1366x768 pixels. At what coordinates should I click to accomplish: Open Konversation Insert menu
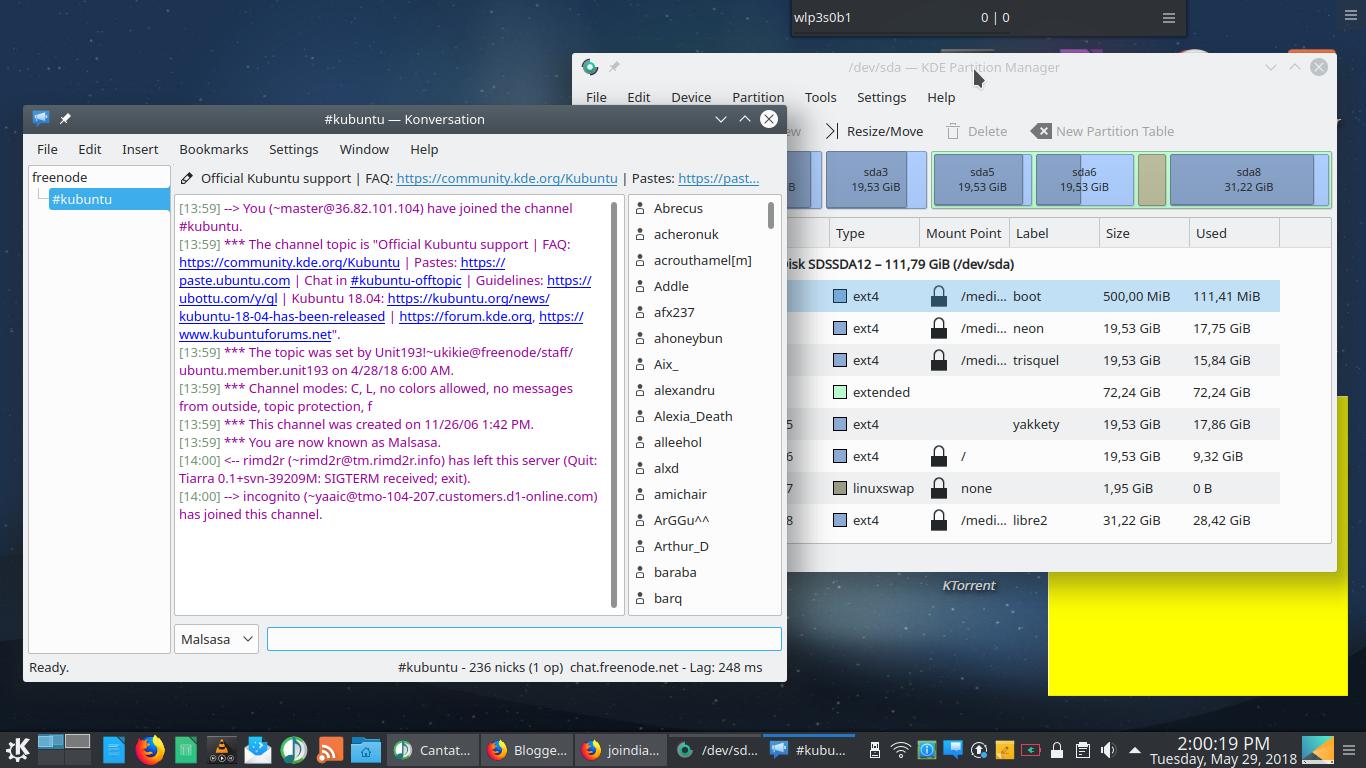140,149
